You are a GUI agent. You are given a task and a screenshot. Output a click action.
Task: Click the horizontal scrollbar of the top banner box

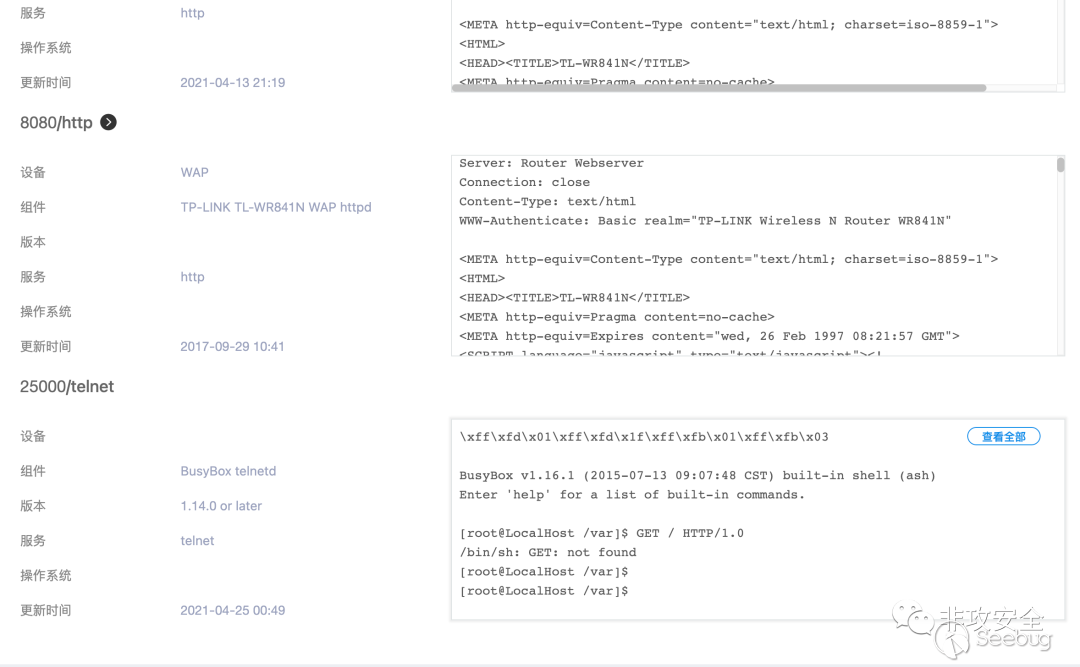click(718, 88)
